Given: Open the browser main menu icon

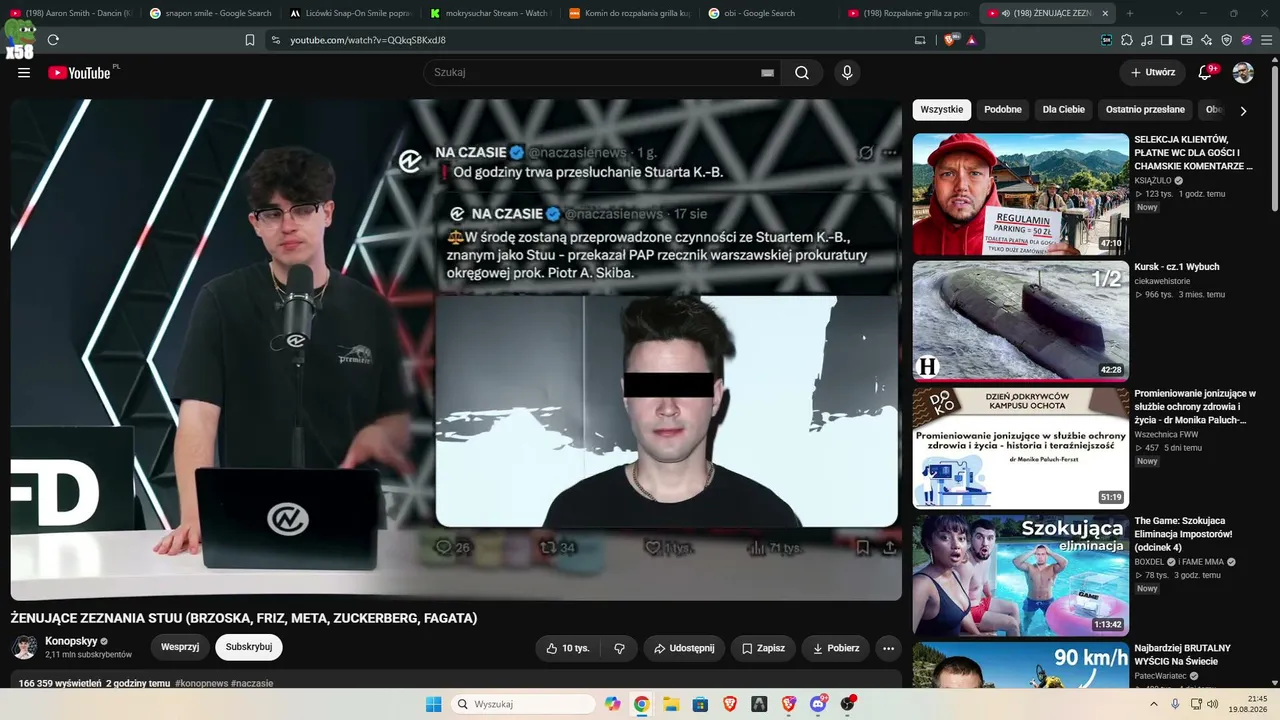Looking at the screenshot, I should 1266,40.
